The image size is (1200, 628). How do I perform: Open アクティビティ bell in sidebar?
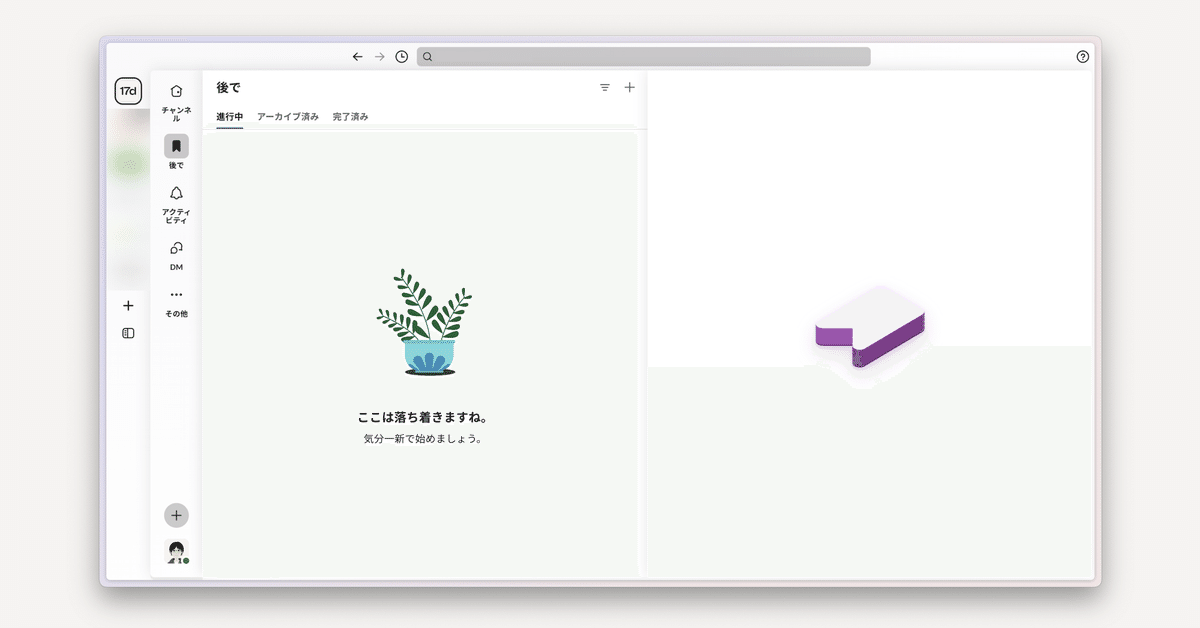[x=176, y=204]
